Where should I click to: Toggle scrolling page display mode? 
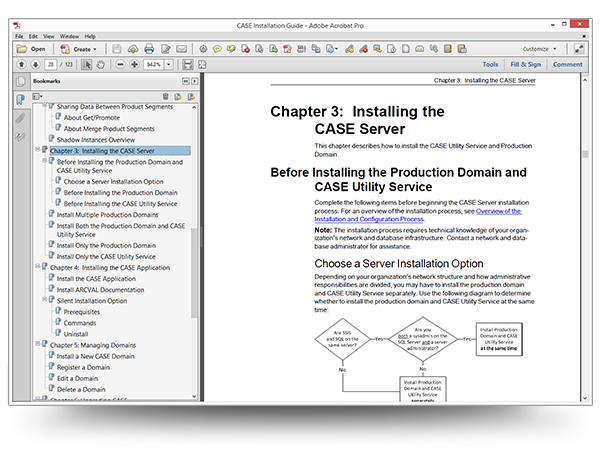pyautogui.click(x=188, y=65)
